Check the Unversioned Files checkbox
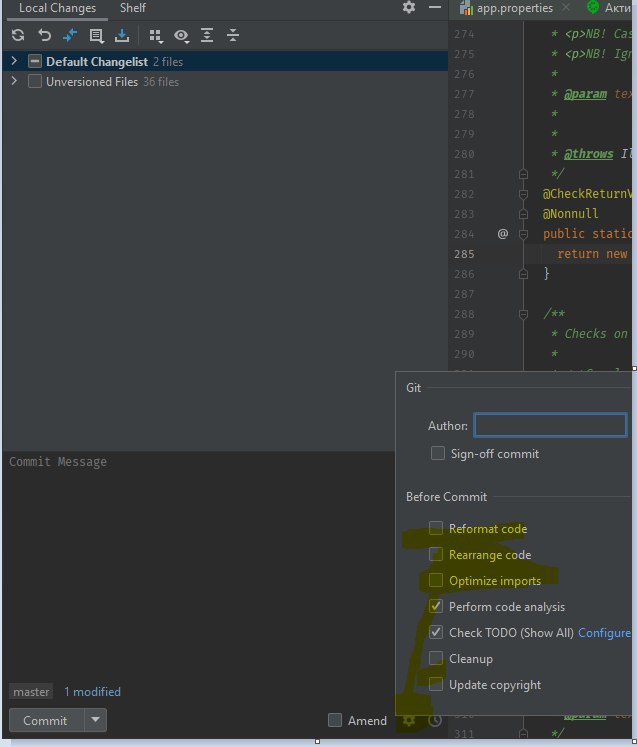This screenshot has width=637, height=747. coord(35,81)
